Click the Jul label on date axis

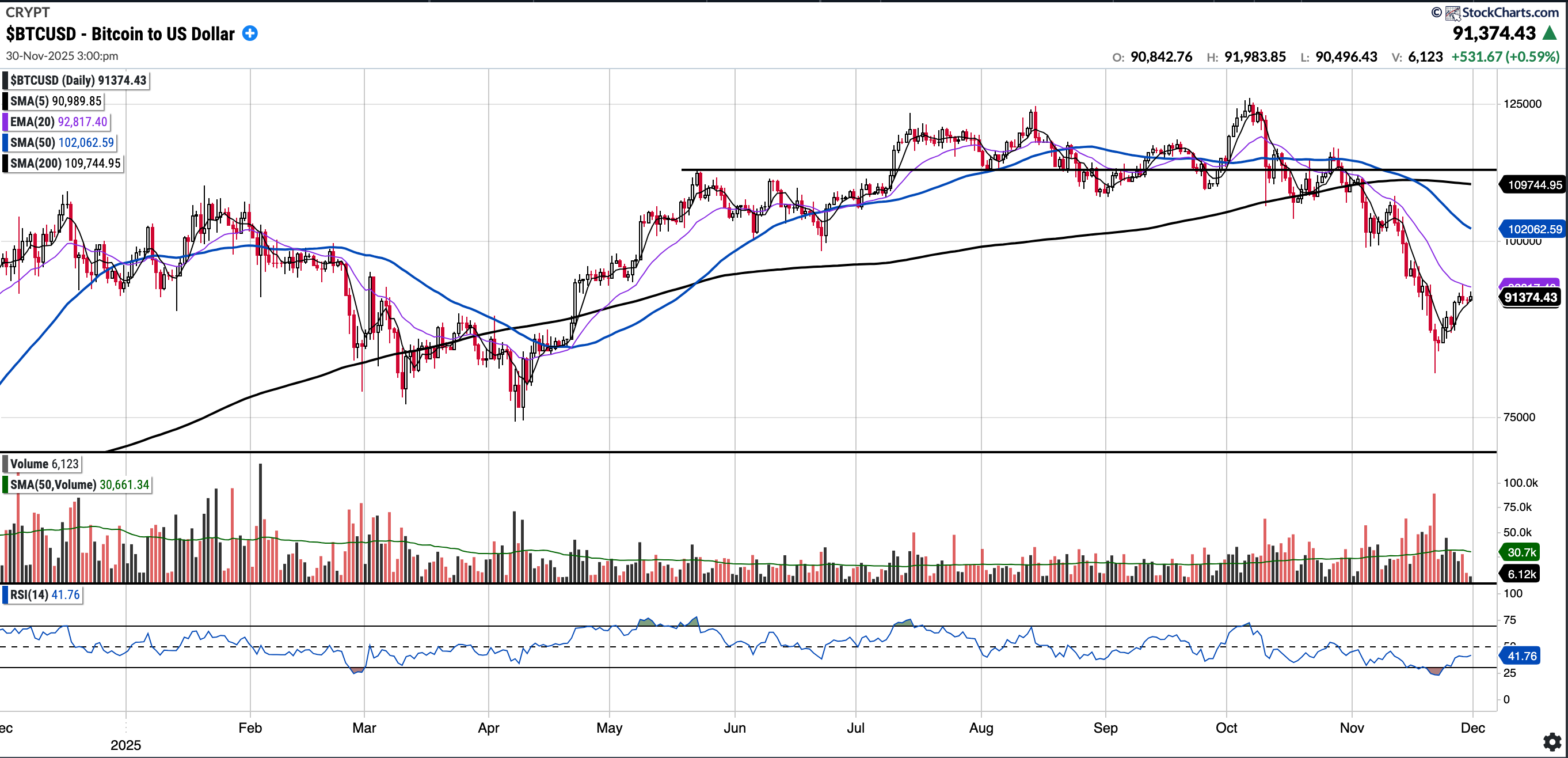tap(855, 727)
